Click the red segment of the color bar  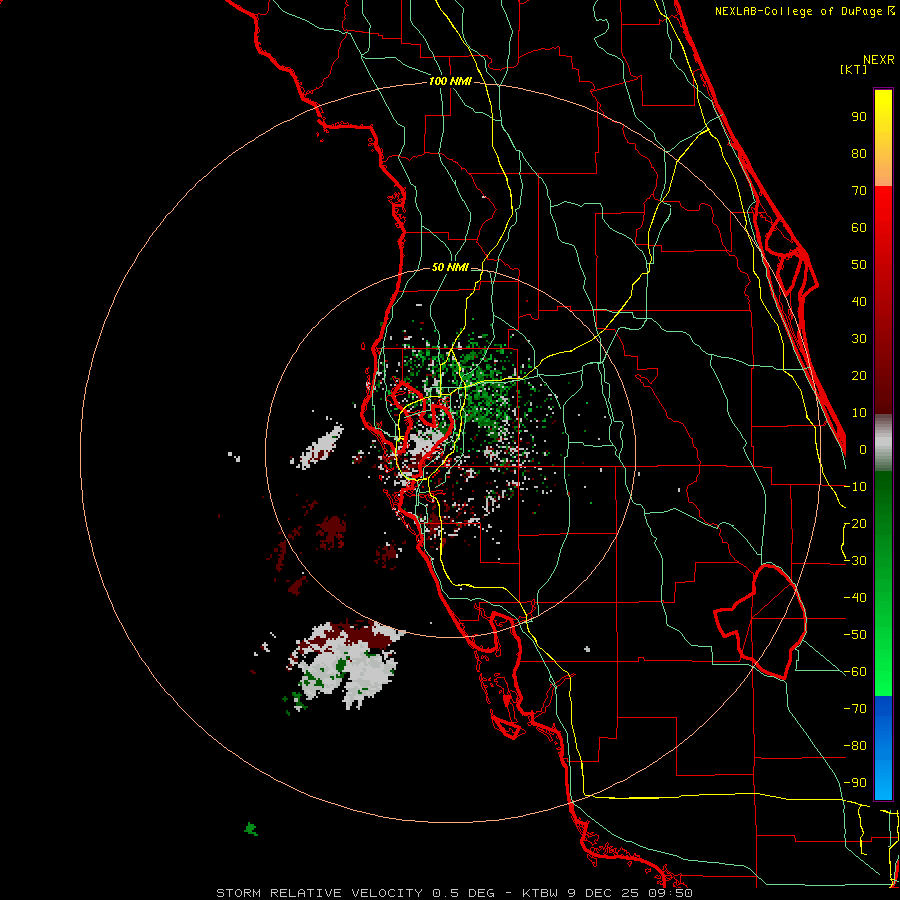click(883, 300)
